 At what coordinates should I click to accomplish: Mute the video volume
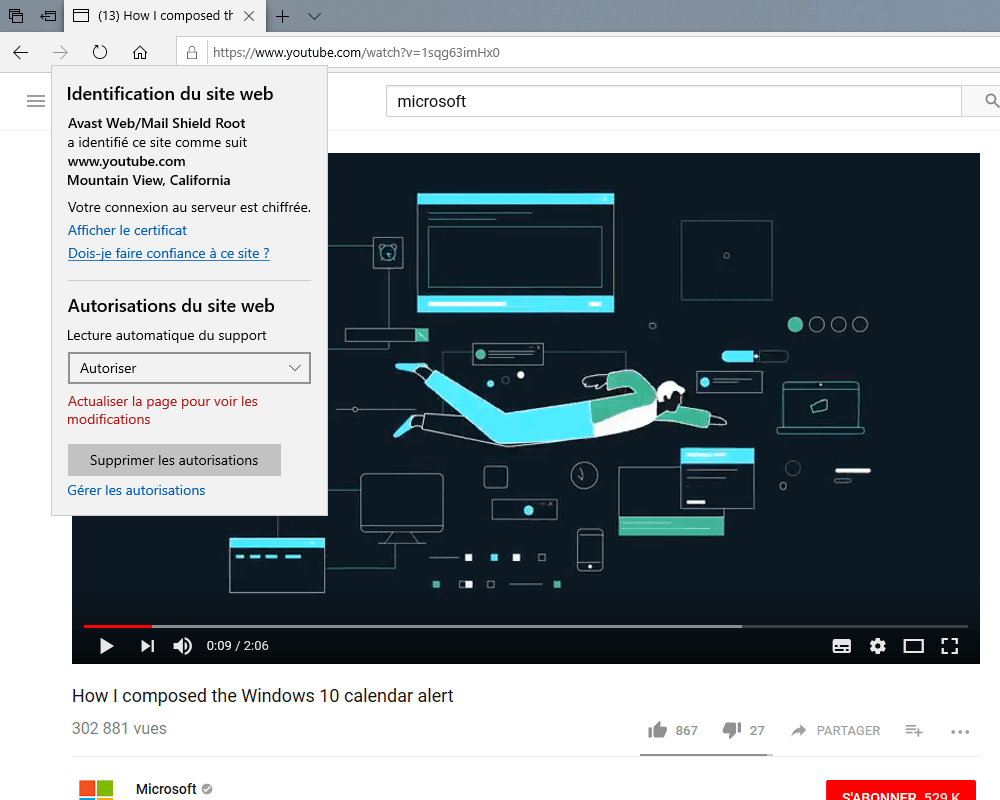(x=182, y=646)
